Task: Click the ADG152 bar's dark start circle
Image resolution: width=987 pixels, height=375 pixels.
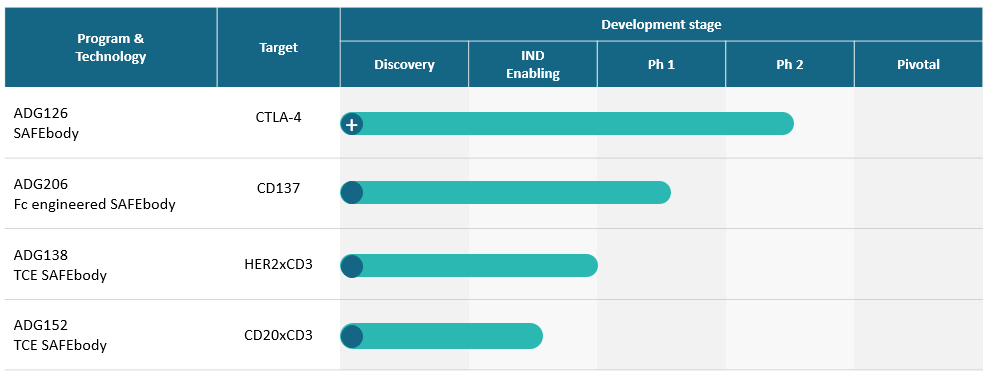Action: (352, 336)
